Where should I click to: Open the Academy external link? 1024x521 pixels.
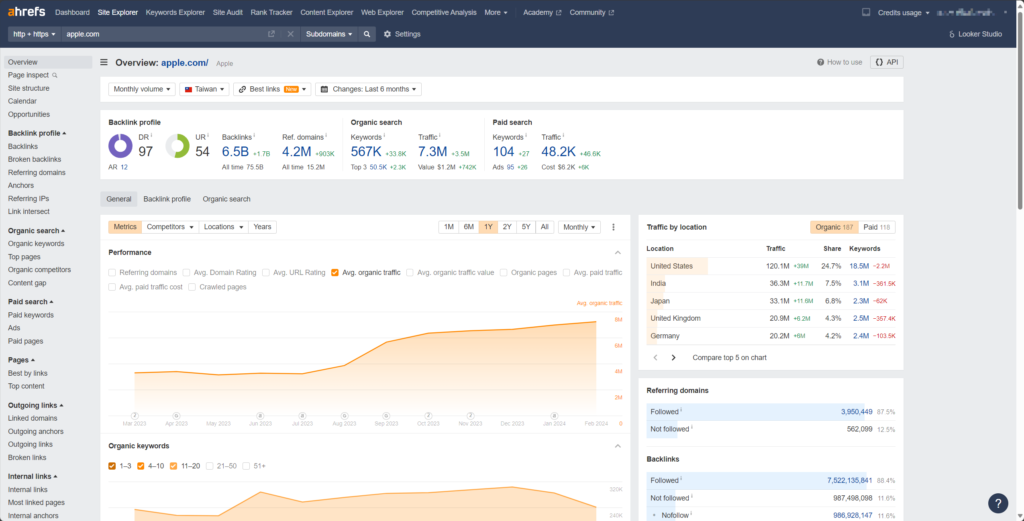coord(542,12)
